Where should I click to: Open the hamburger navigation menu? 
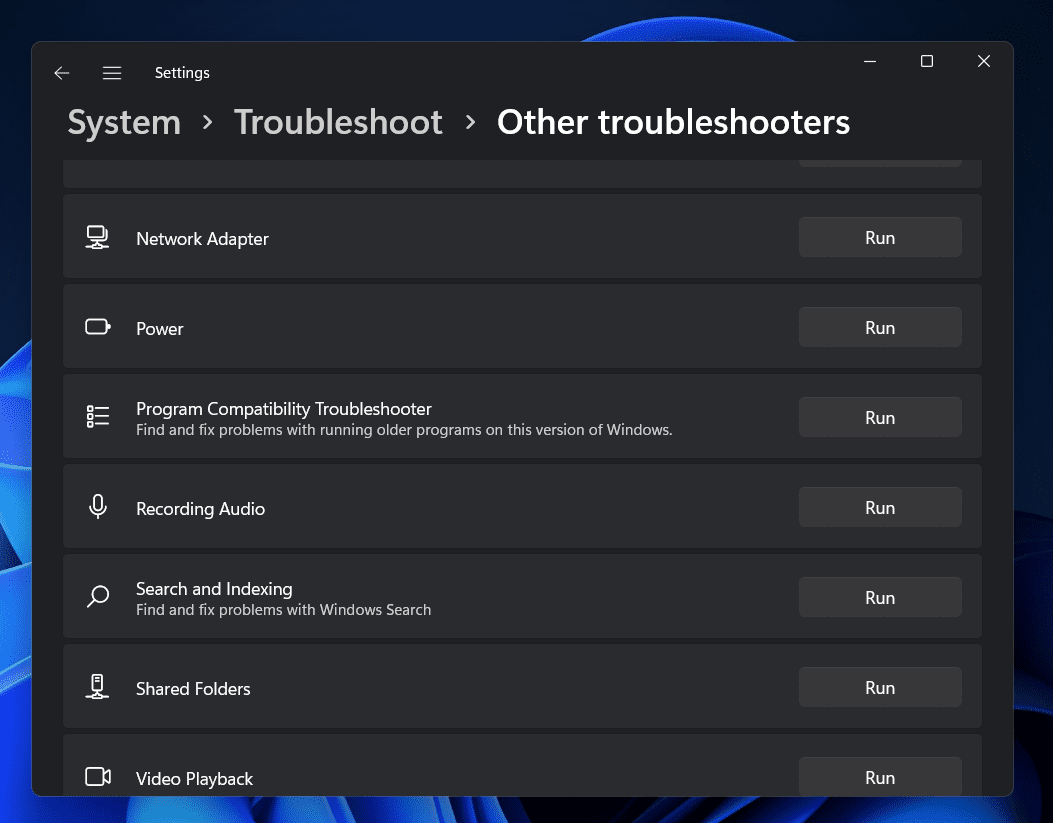pyautogui.click(x=111, y=72)
